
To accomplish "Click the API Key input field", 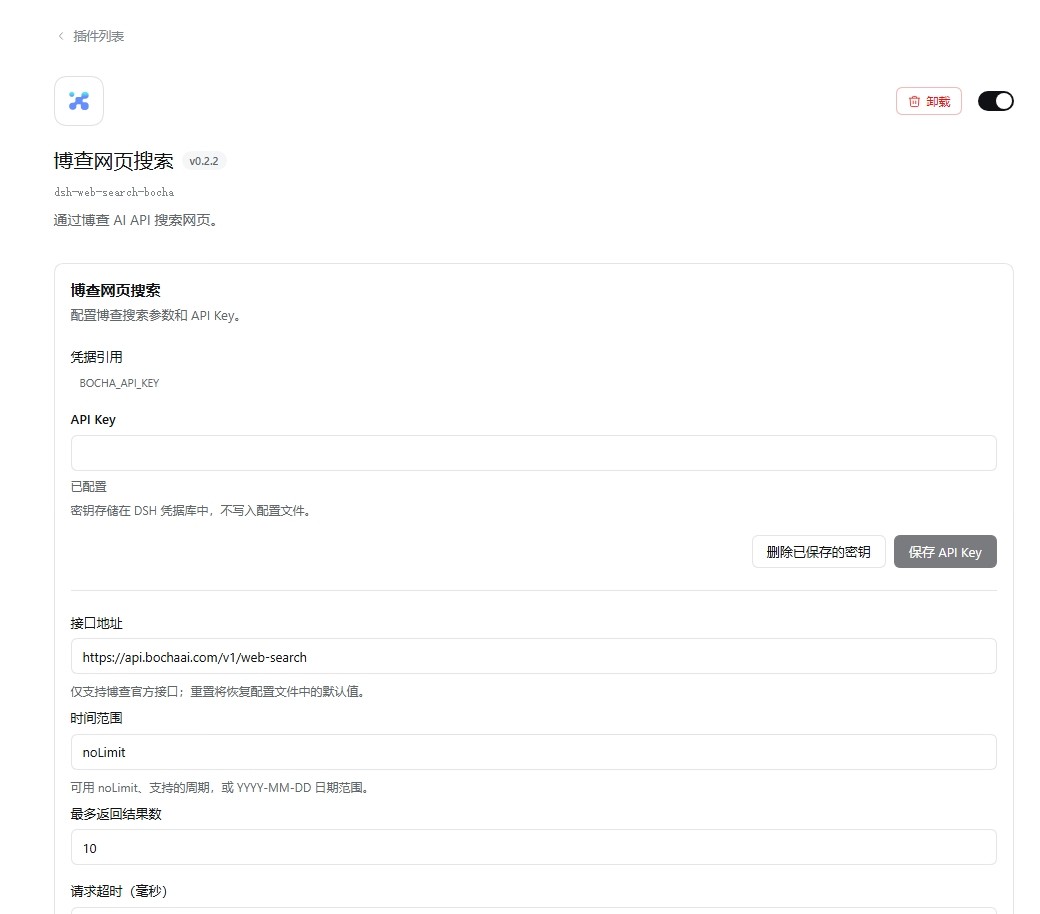I will tap(533, 453).
